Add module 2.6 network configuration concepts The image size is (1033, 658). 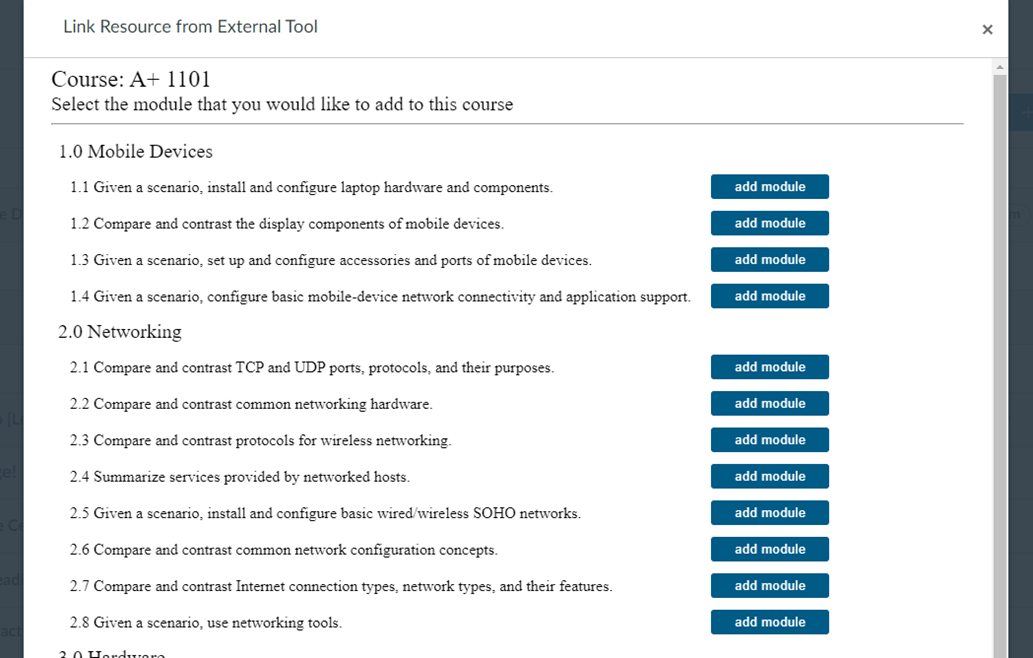(769, 549)
